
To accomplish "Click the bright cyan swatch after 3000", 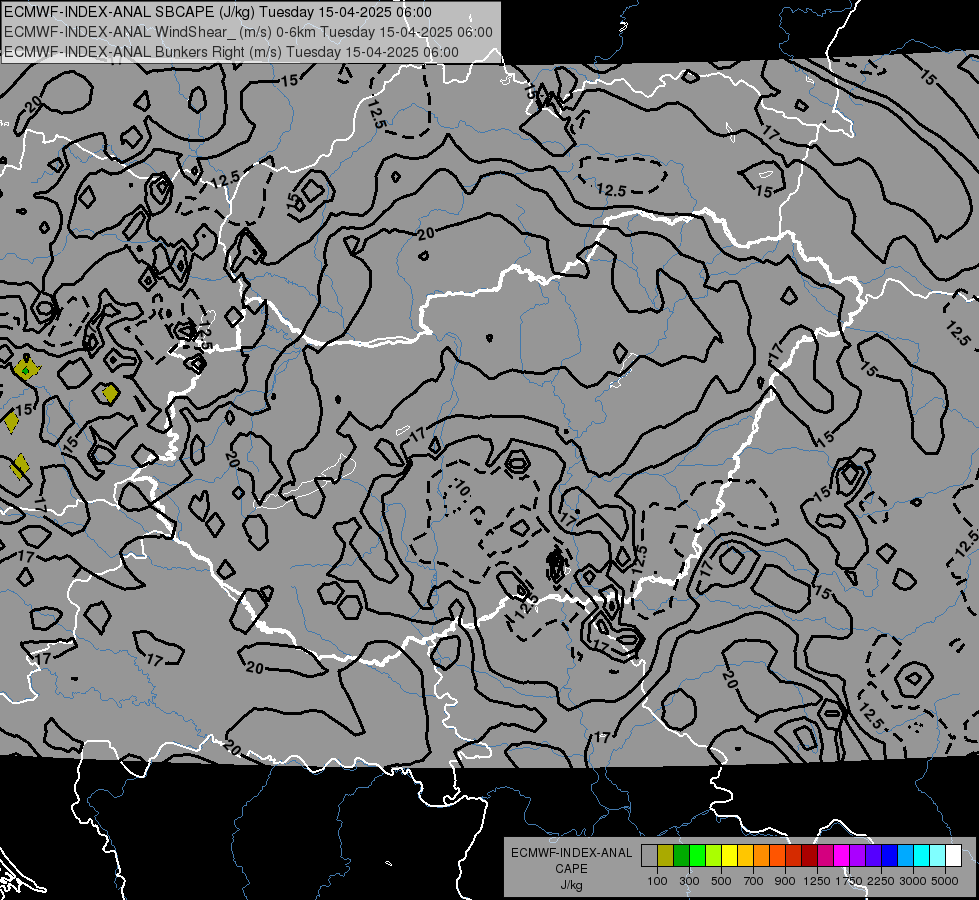I will (922, 856).
